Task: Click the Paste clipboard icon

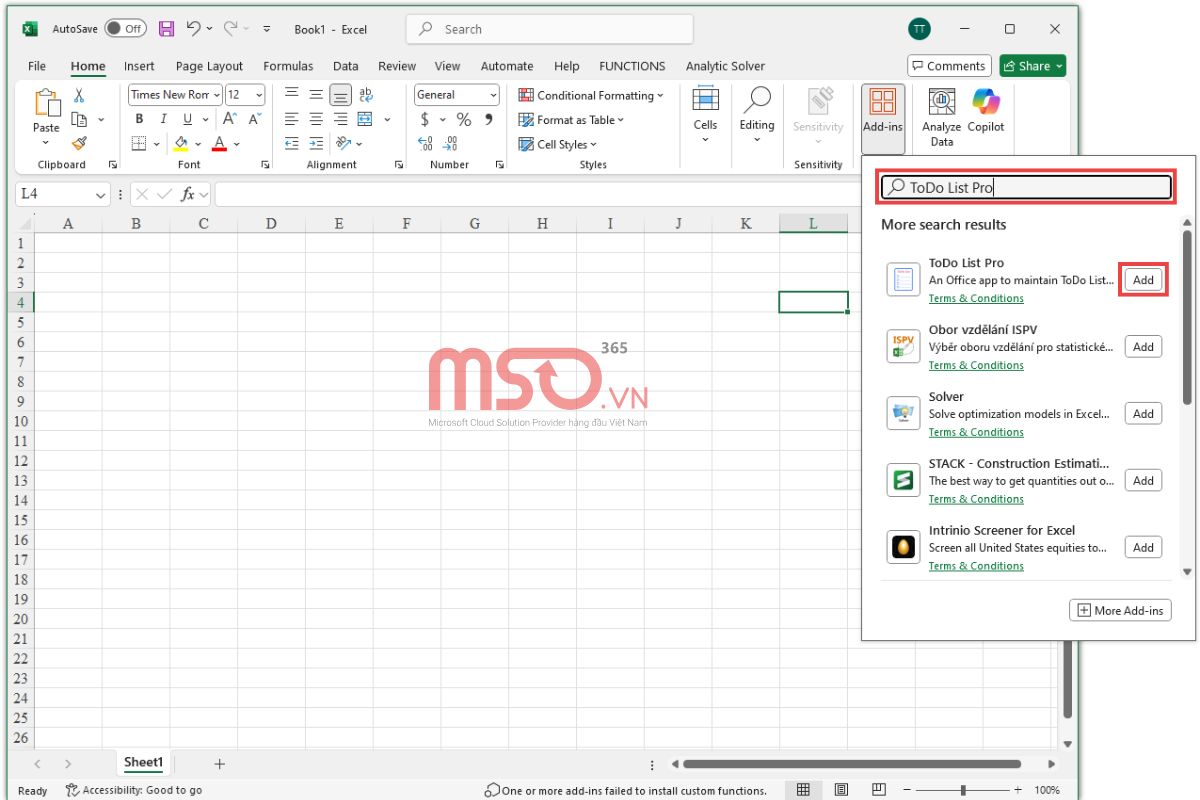Action: 46,103
